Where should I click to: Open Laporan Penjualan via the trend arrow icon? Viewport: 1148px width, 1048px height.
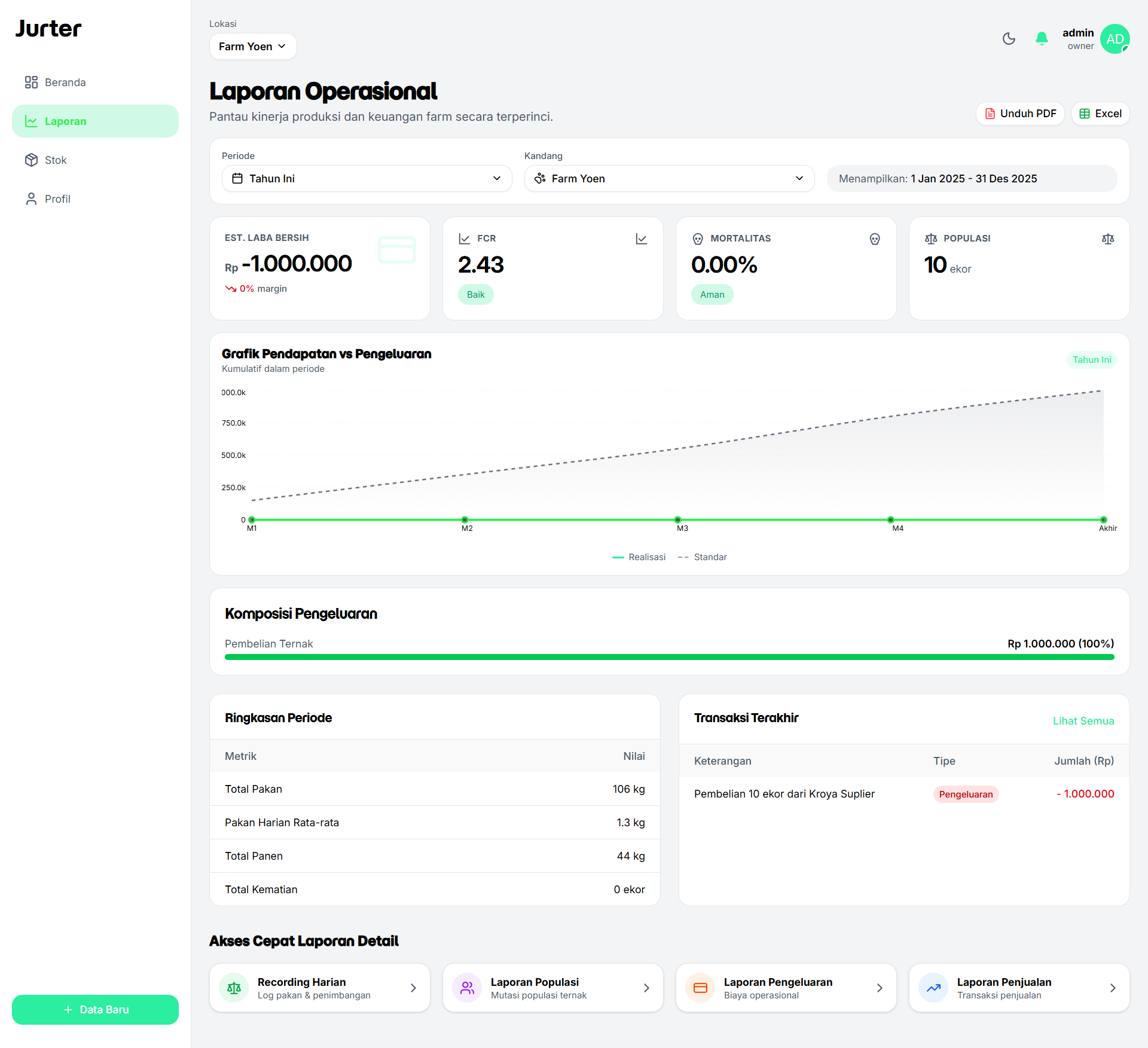(933, 988)
